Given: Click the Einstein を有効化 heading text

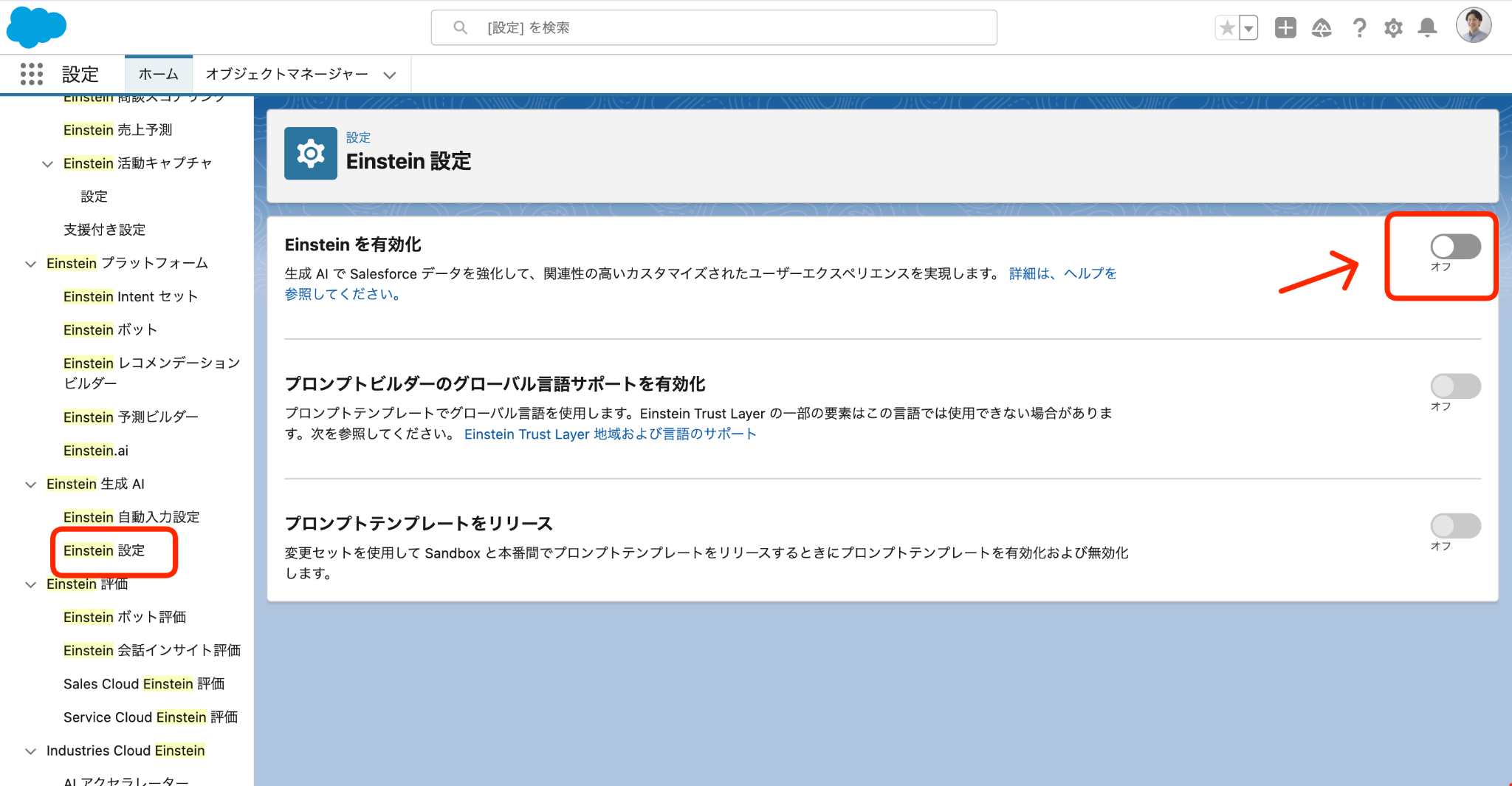Looking at the screenshot, I should tap(353, 245).
